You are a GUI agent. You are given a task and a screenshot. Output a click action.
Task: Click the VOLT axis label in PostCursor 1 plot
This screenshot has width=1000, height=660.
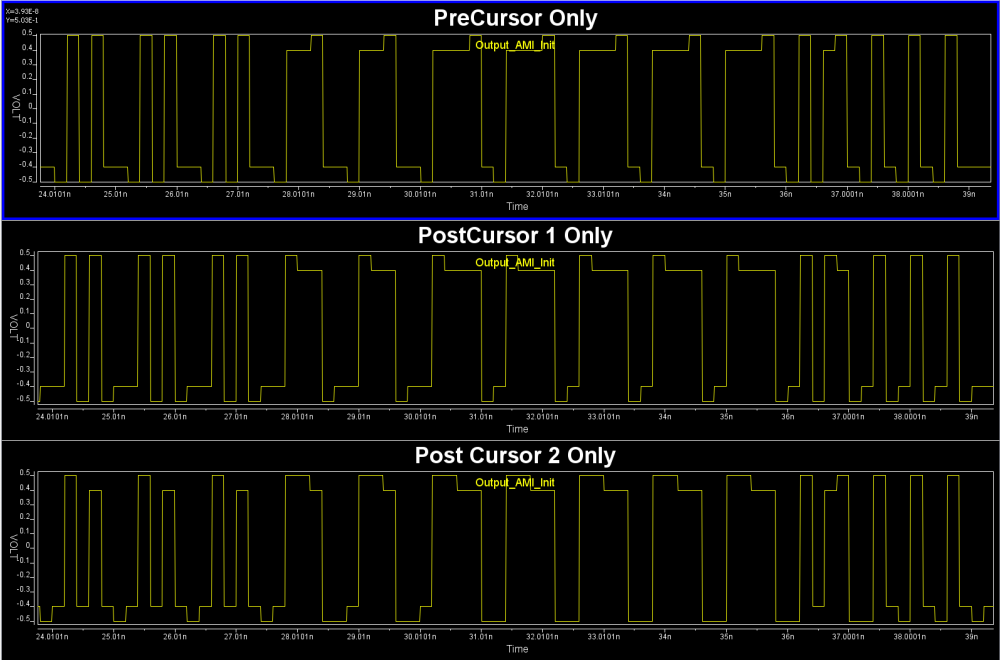(x=15, y=328)
